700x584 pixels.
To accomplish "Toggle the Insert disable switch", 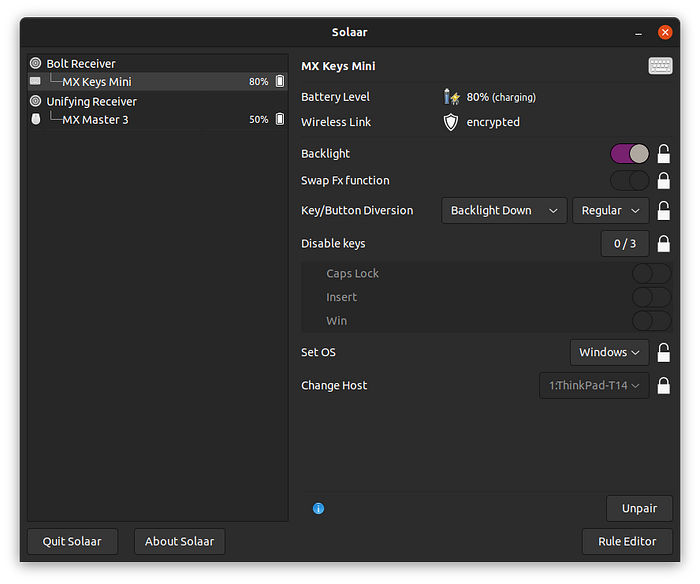I will tap(652, 297).
